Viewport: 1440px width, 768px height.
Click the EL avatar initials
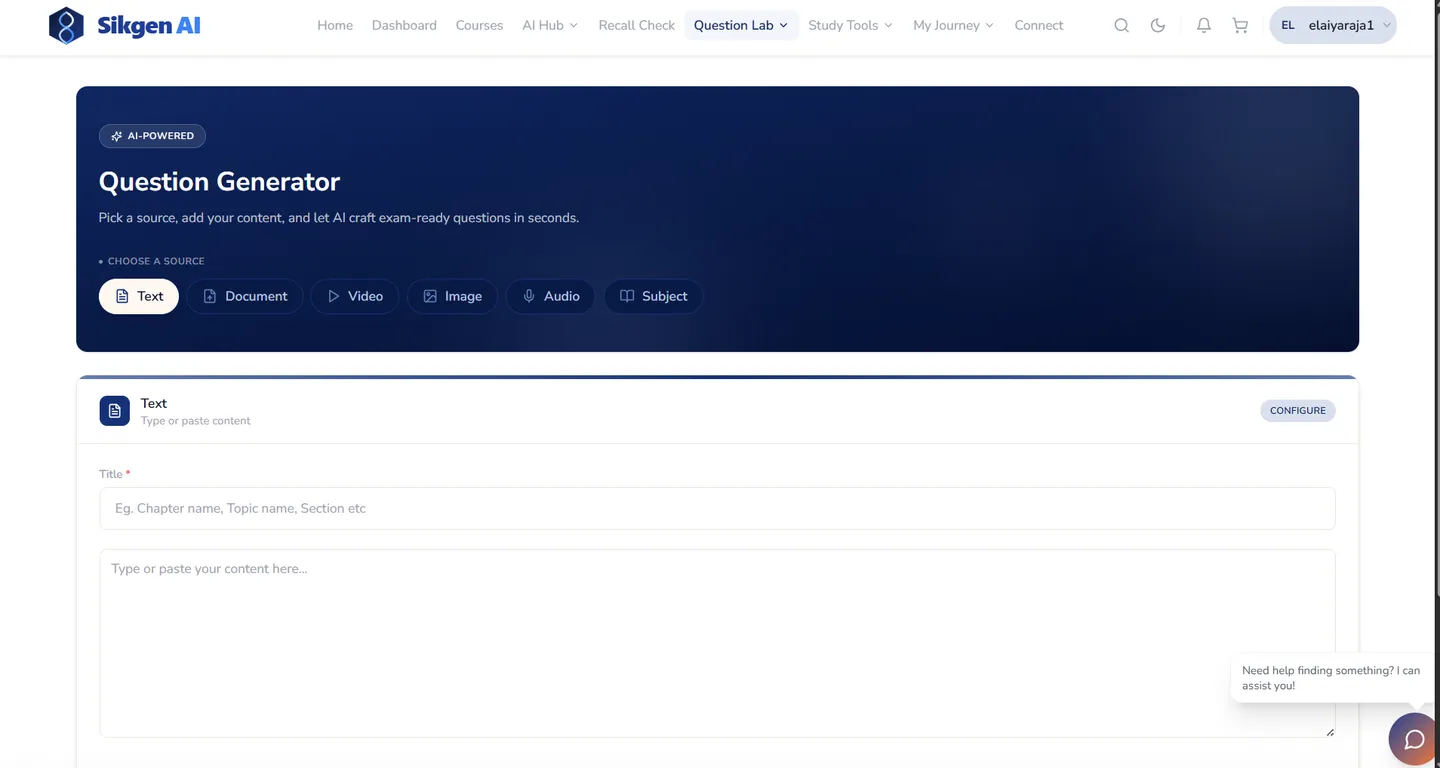[x=1288, y=26]
